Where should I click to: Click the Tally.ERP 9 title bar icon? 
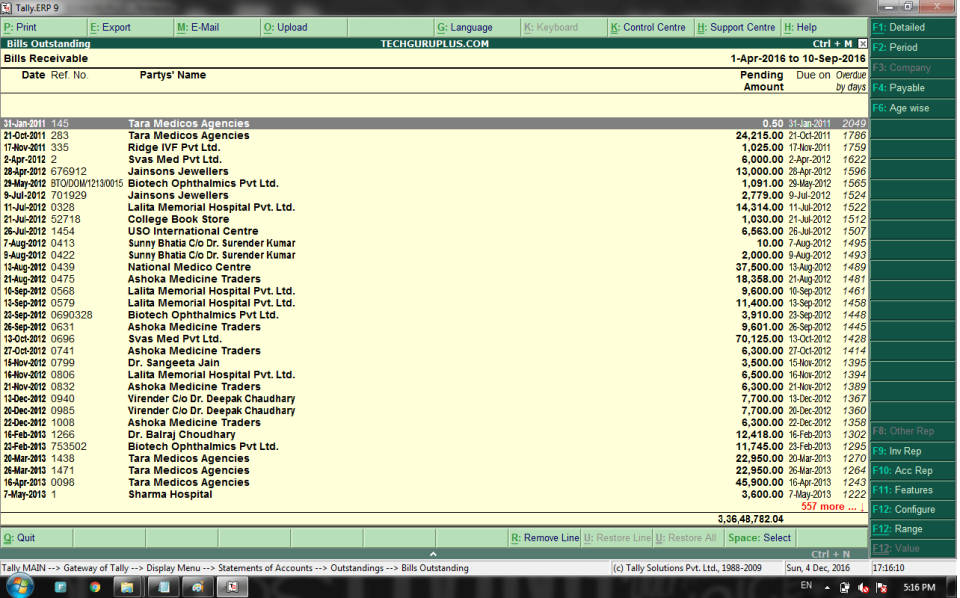pyautogui.click(x=7, y=8)
